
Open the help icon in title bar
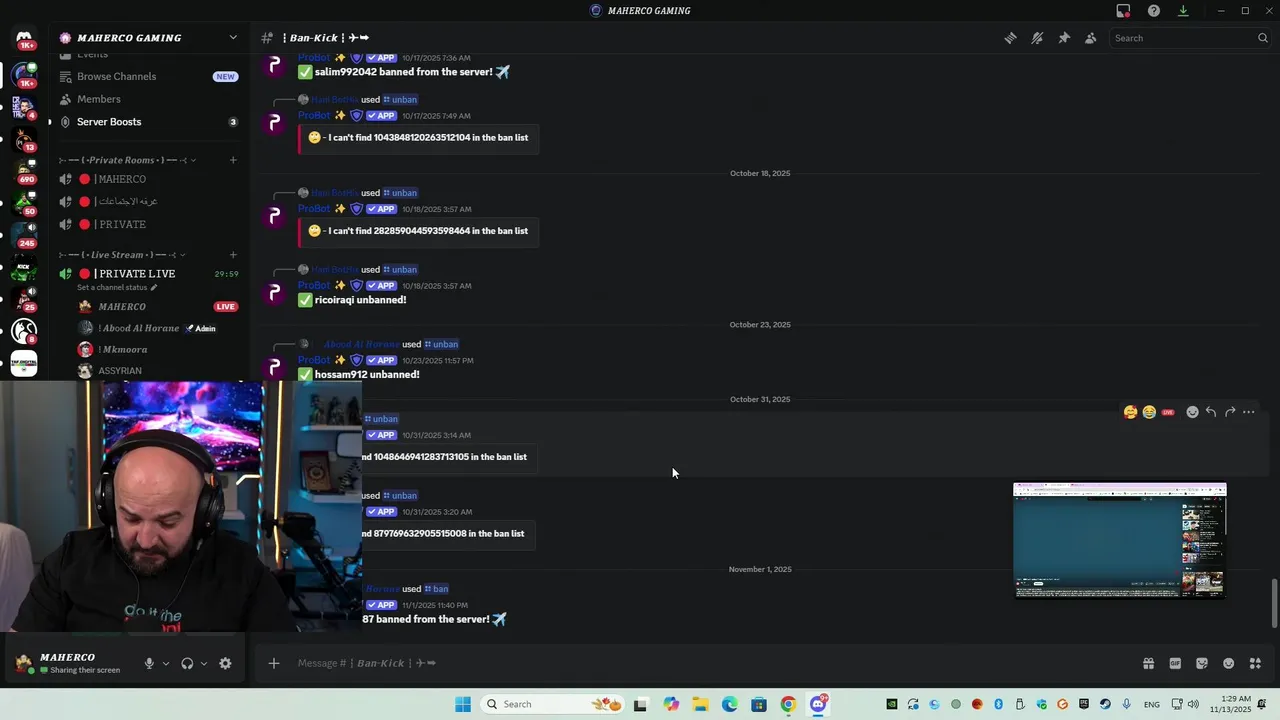click(x=1154, y=11)
